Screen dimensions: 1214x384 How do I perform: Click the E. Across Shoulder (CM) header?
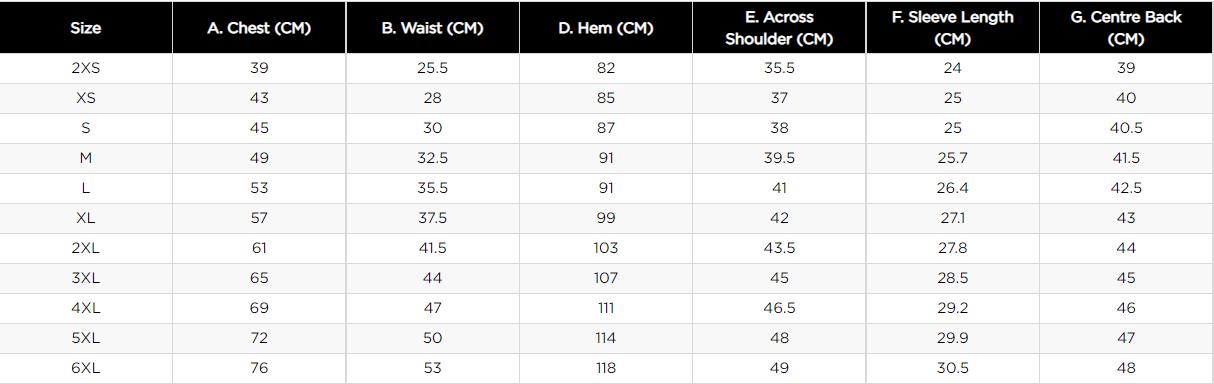click(x=779, y=28)
